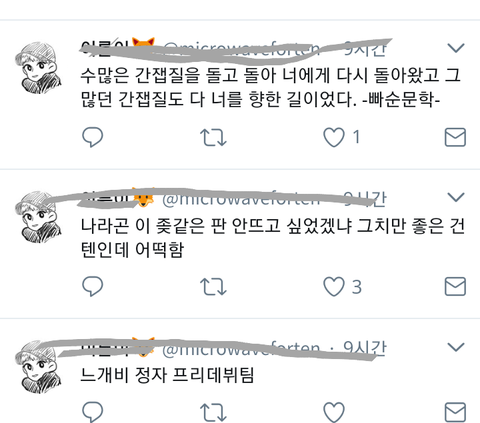The height and width of the screenshot is (423, 480).
Task: Message the 느개비 정자 프리데뷔팀 tweet
Action: [455, 412]
